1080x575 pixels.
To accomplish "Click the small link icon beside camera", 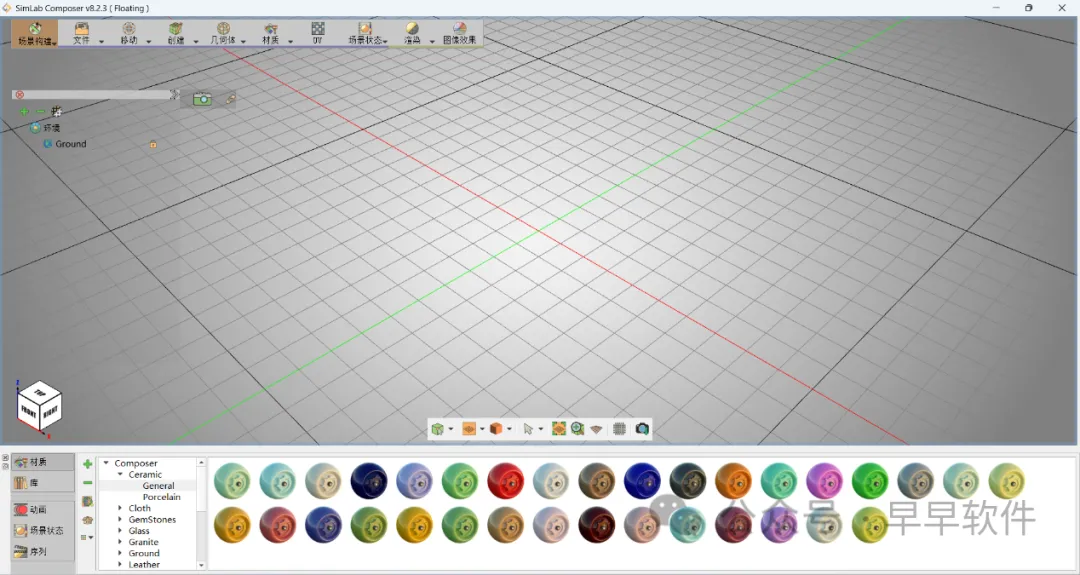I will click(x=231, y=99).
